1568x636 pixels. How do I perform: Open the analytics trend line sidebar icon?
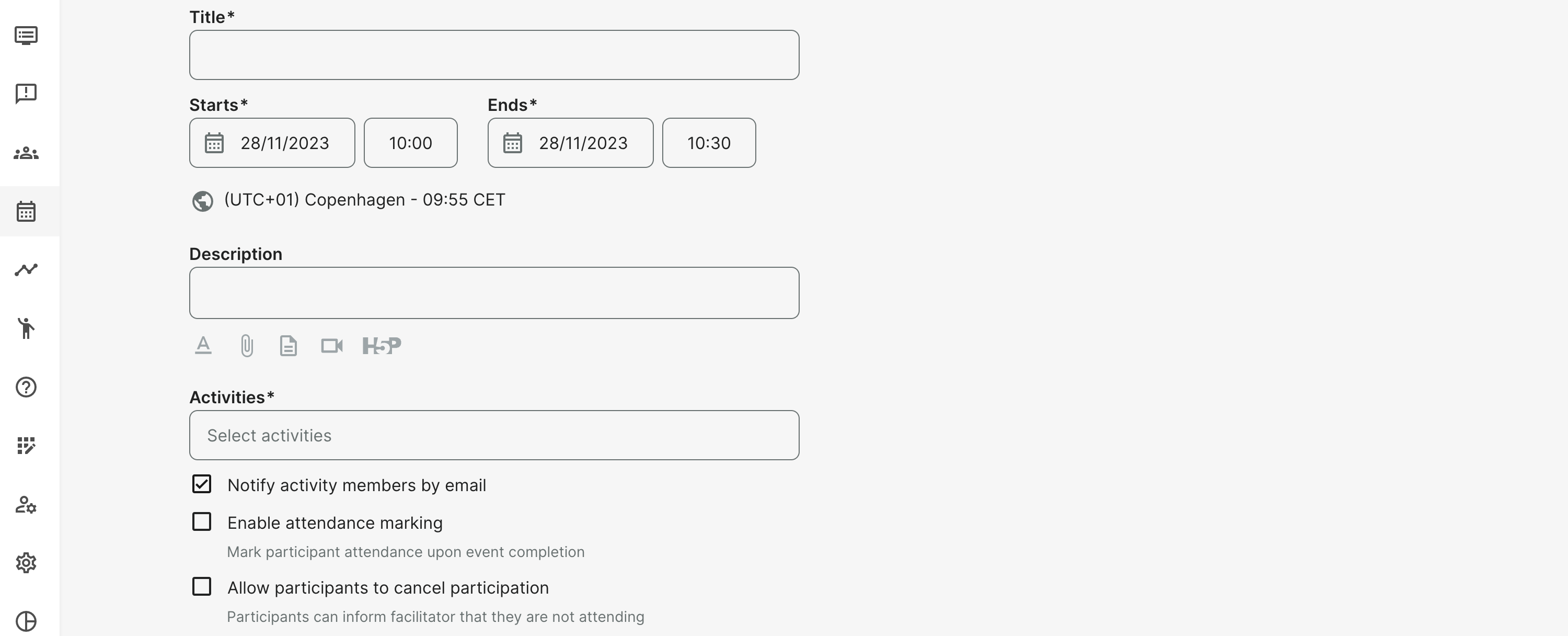[26, 269]
